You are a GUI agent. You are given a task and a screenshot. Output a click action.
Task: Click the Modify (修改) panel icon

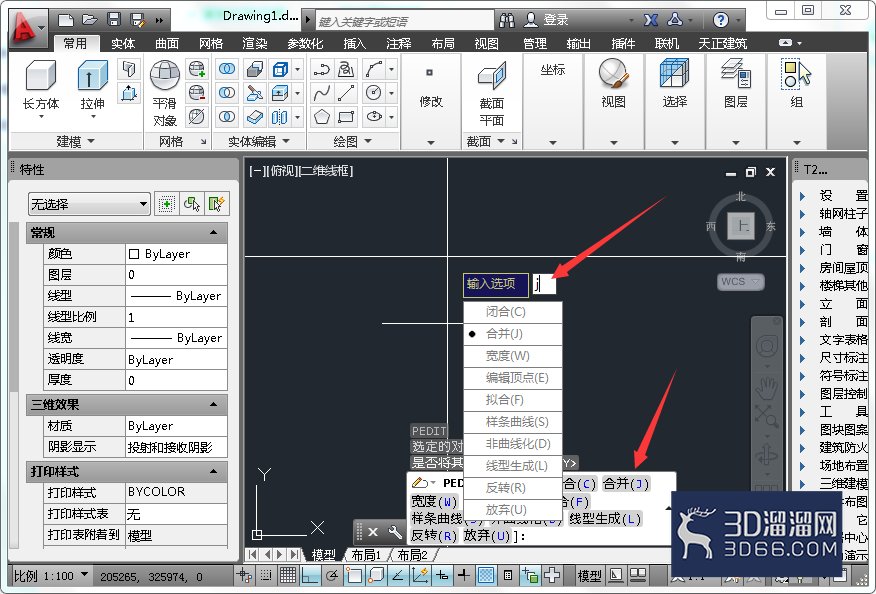point(430,73)
